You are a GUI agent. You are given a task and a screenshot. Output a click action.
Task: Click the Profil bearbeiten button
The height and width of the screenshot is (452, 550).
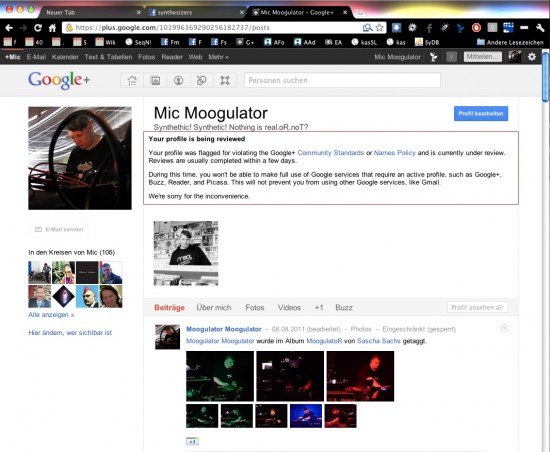tap(481, 114)
